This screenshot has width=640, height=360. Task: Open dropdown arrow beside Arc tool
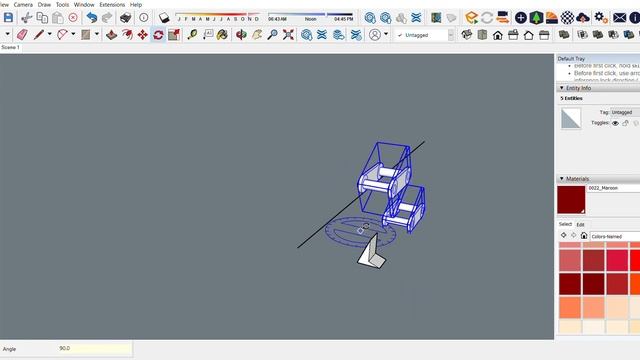(x=73, y=34)
